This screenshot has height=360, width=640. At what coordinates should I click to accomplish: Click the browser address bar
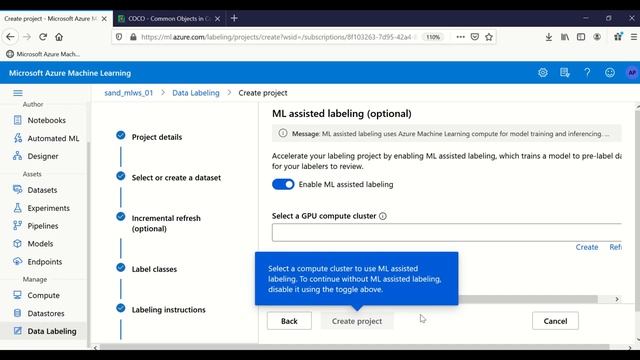(278, 37)
